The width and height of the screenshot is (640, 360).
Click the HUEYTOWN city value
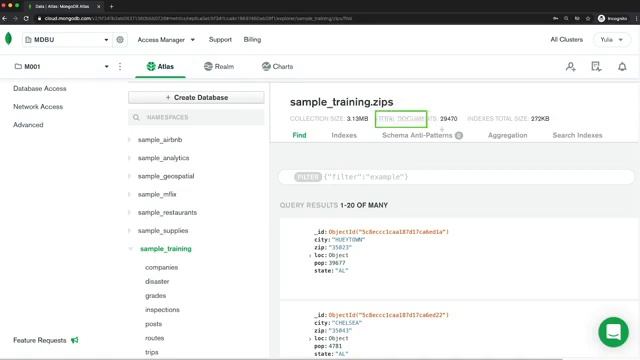(x=349, y=240)
